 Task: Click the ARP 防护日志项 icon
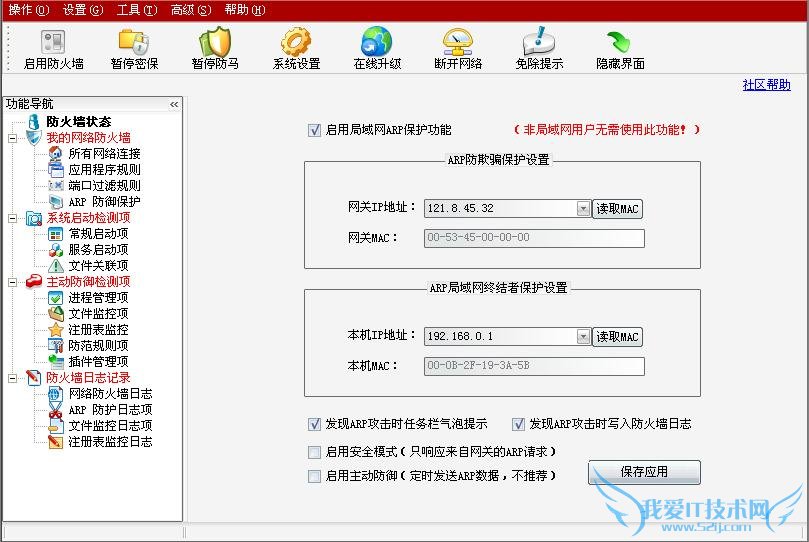pyautogui.click(x=55, y=410)
